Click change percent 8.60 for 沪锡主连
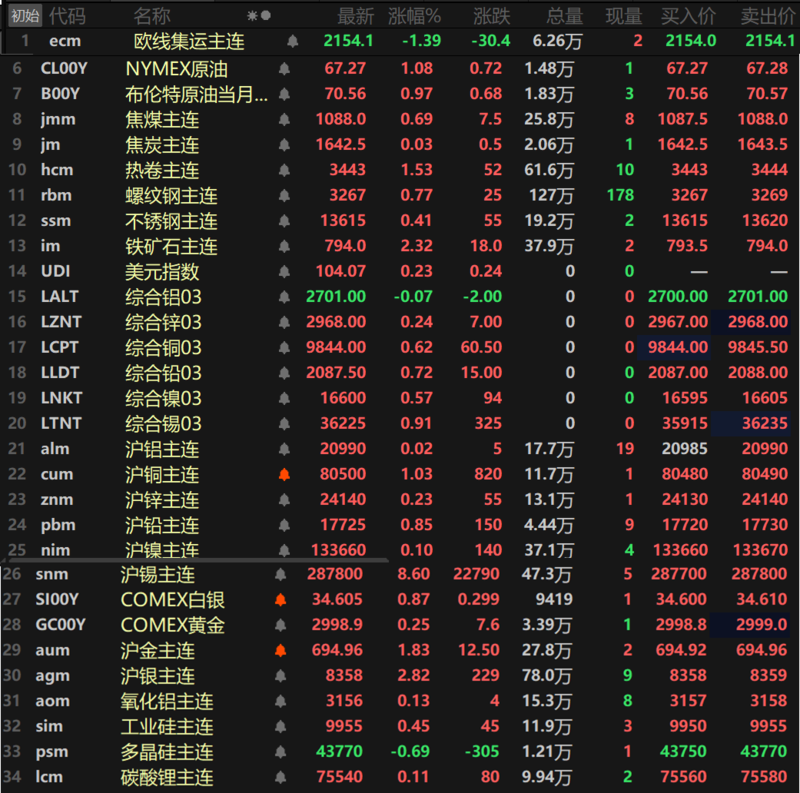Image resolution: width=800 pixels, height=793 pixels. pos(413,574)
